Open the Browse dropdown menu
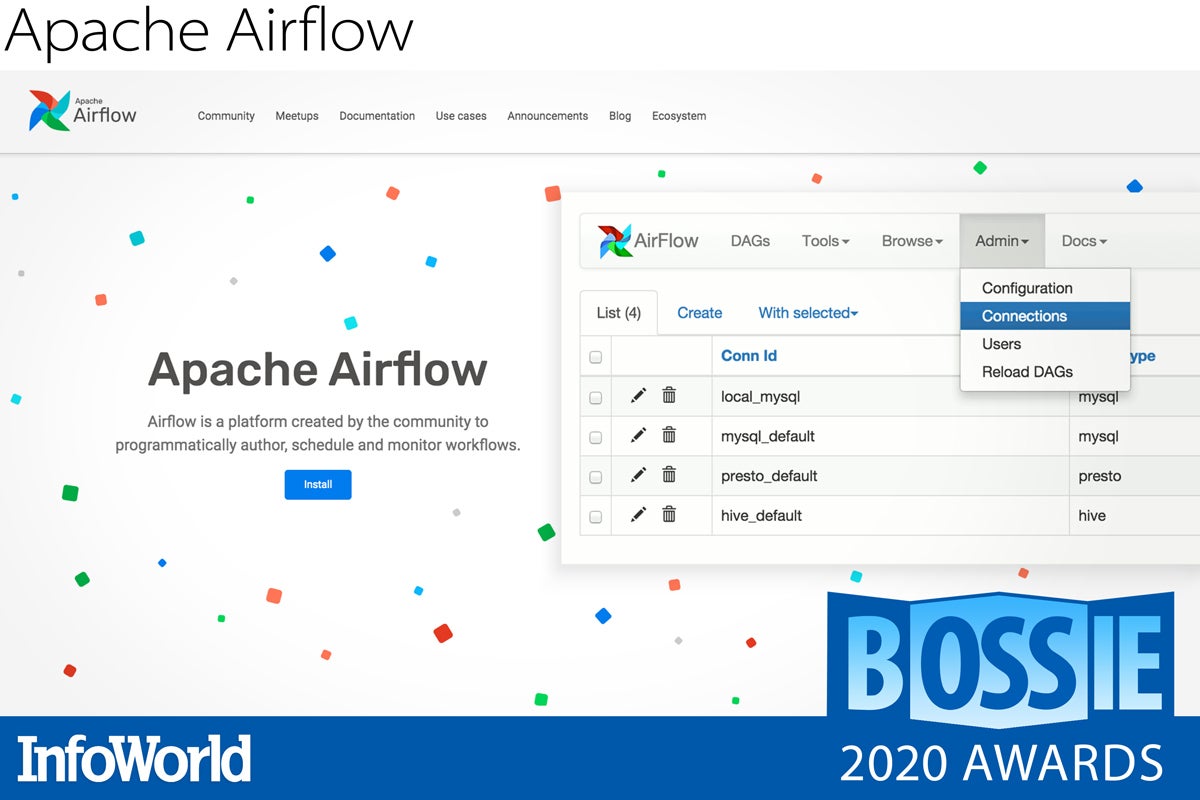This screenshot has width=1200, height=800. point(912,241)
